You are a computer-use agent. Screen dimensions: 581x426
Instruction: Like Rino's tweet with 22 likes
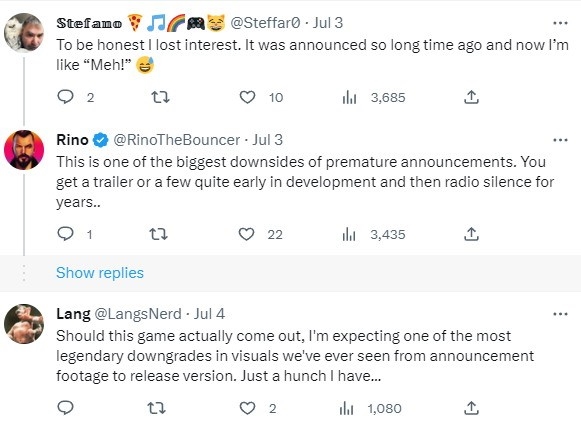coord(246,234)
